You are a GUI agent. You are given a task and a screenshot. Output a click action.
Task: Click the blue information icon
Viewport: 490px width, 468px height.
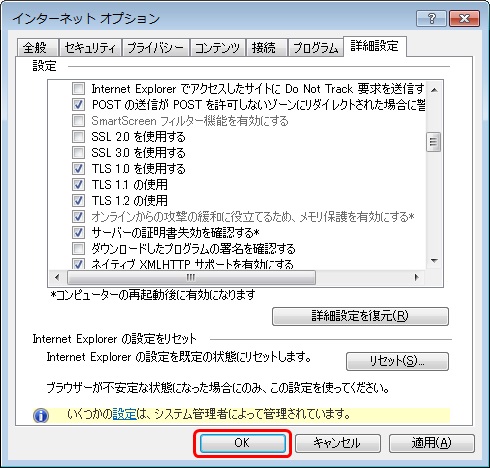(x=41, y=415)
